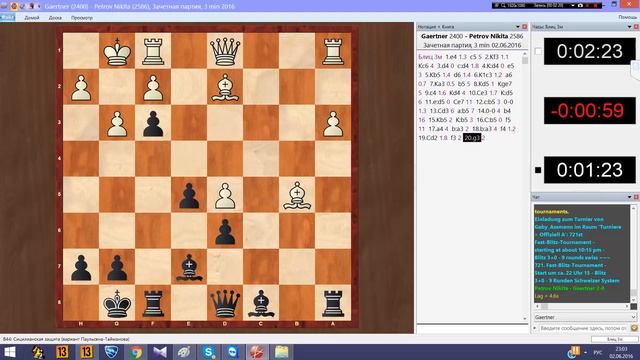This screenshot has width=640, height=360.
Task: Select the black pawn on f3
Action: [x=153, y=123]
